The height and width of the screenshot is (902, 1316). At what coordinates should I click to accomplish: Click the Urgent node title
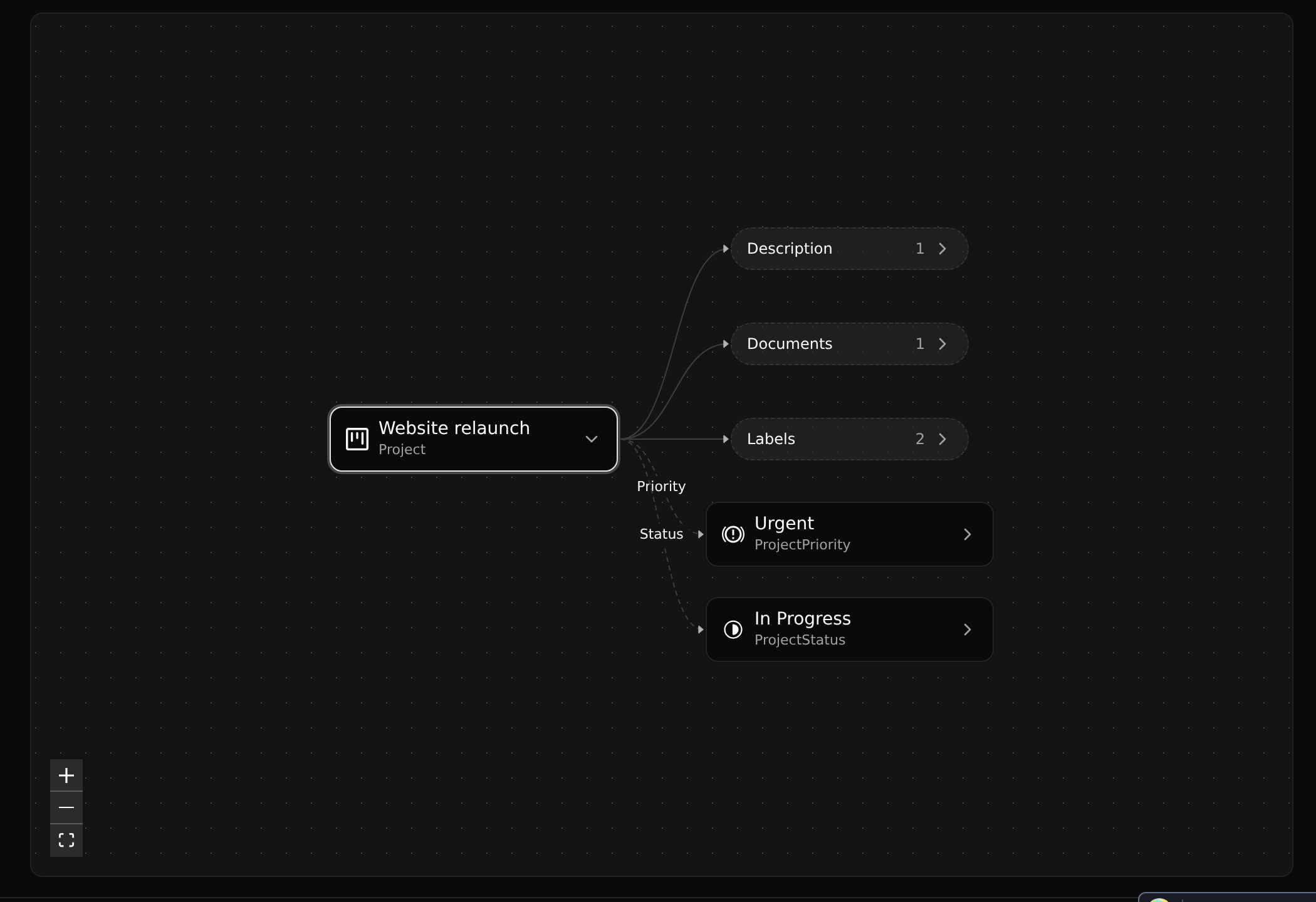[784, 524]
